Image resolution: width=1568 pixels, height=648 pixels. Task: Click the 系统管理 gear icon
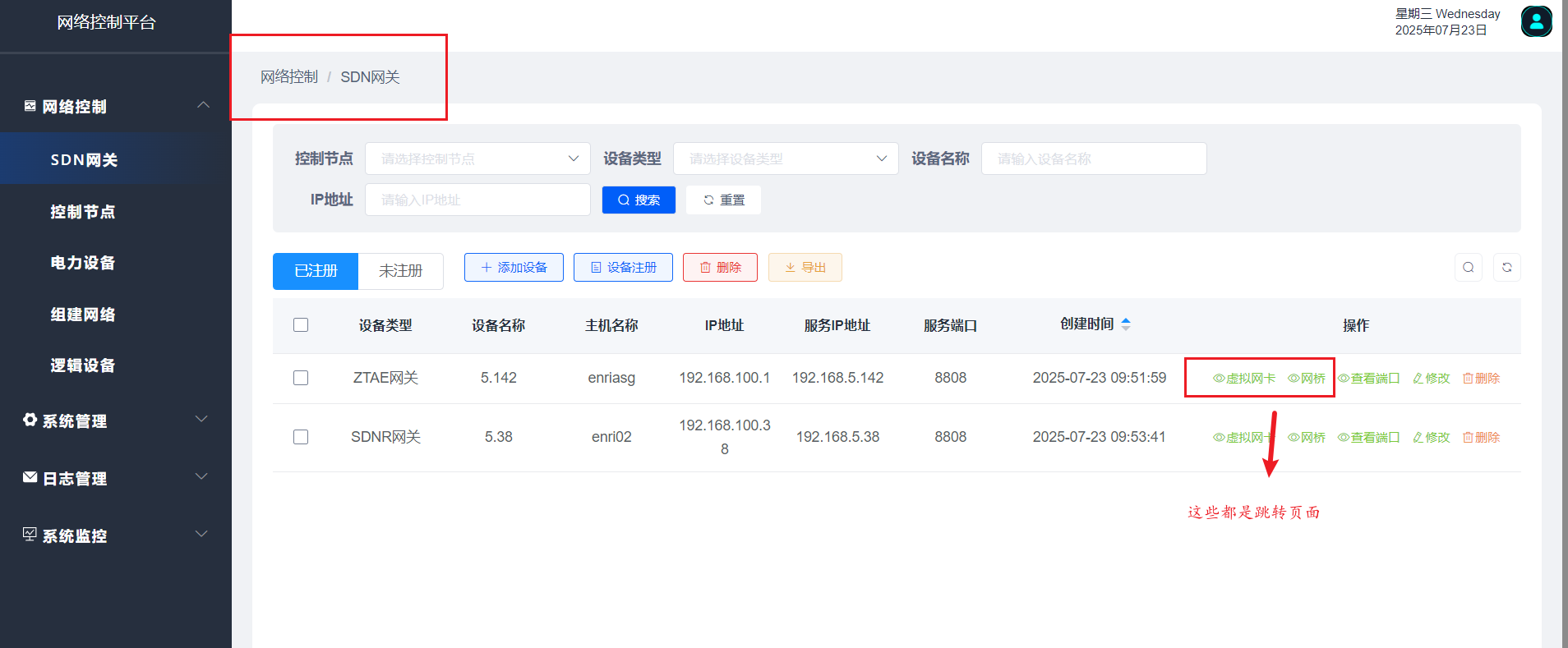[x=30, y=420]
